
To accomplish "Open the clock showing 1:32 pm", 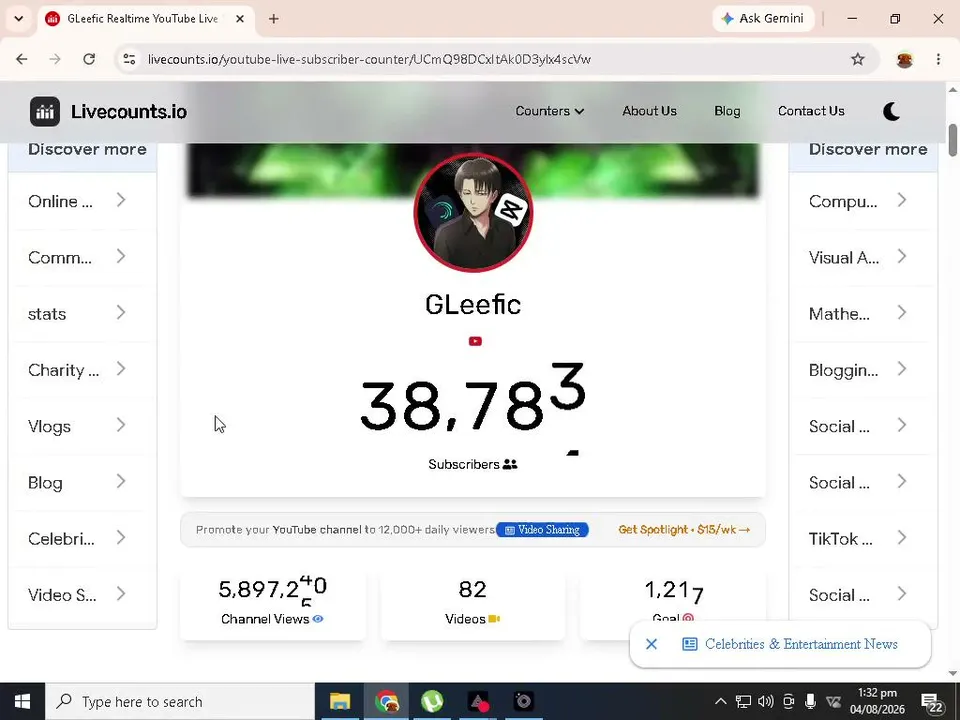I will 877,702.
